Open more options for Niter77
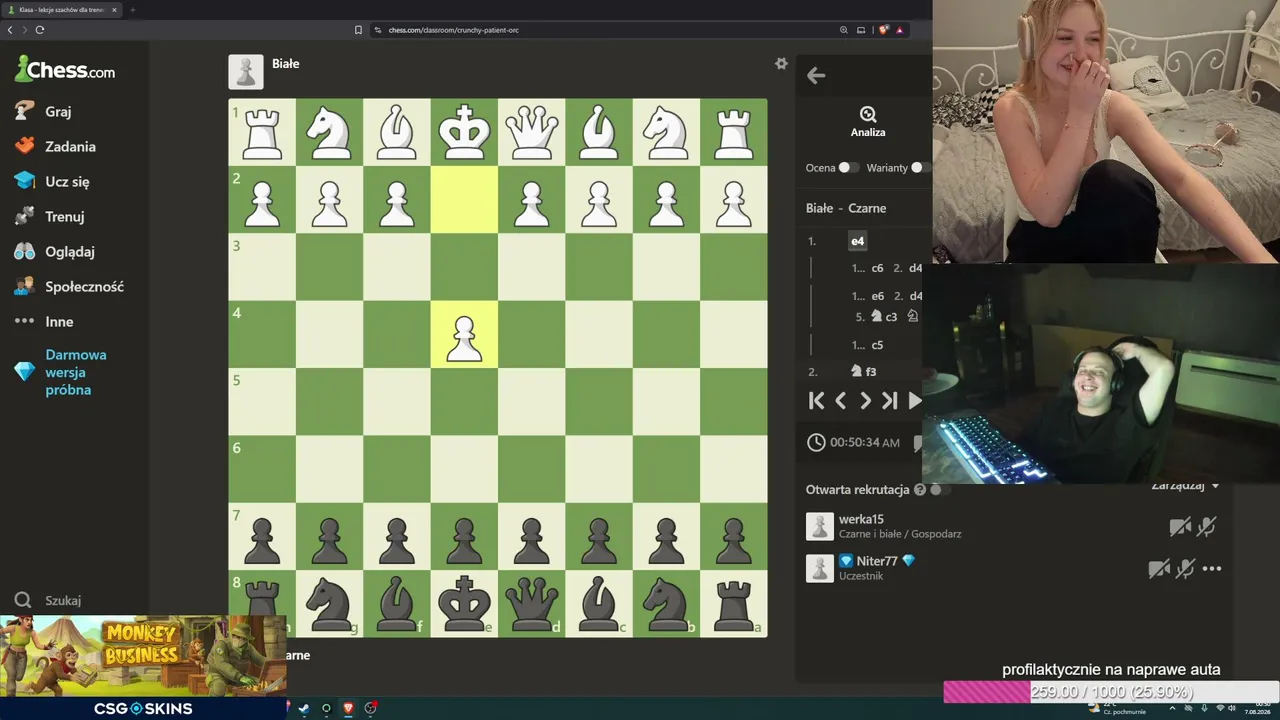 [1212, 569]
